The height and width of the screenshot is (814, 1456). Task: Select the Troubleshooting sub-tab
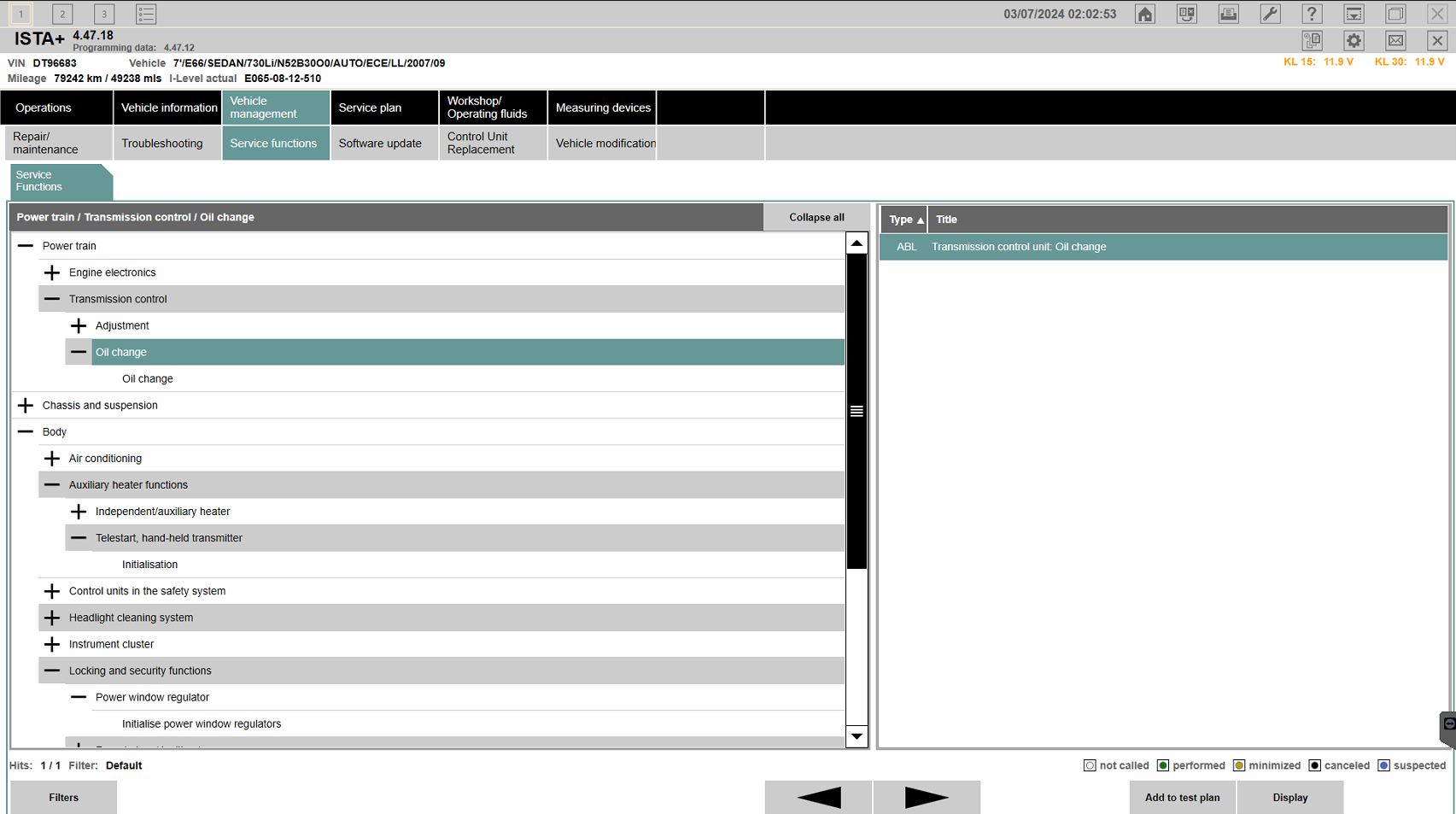162,143
